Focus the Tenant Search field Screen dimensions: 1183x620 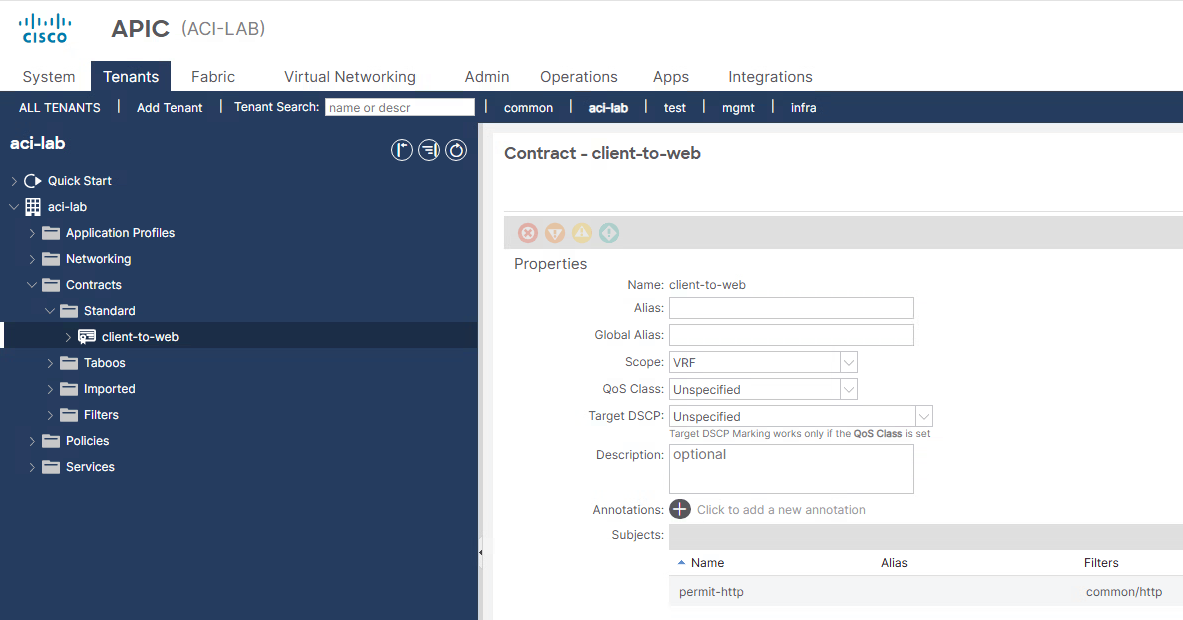(400, 107)
